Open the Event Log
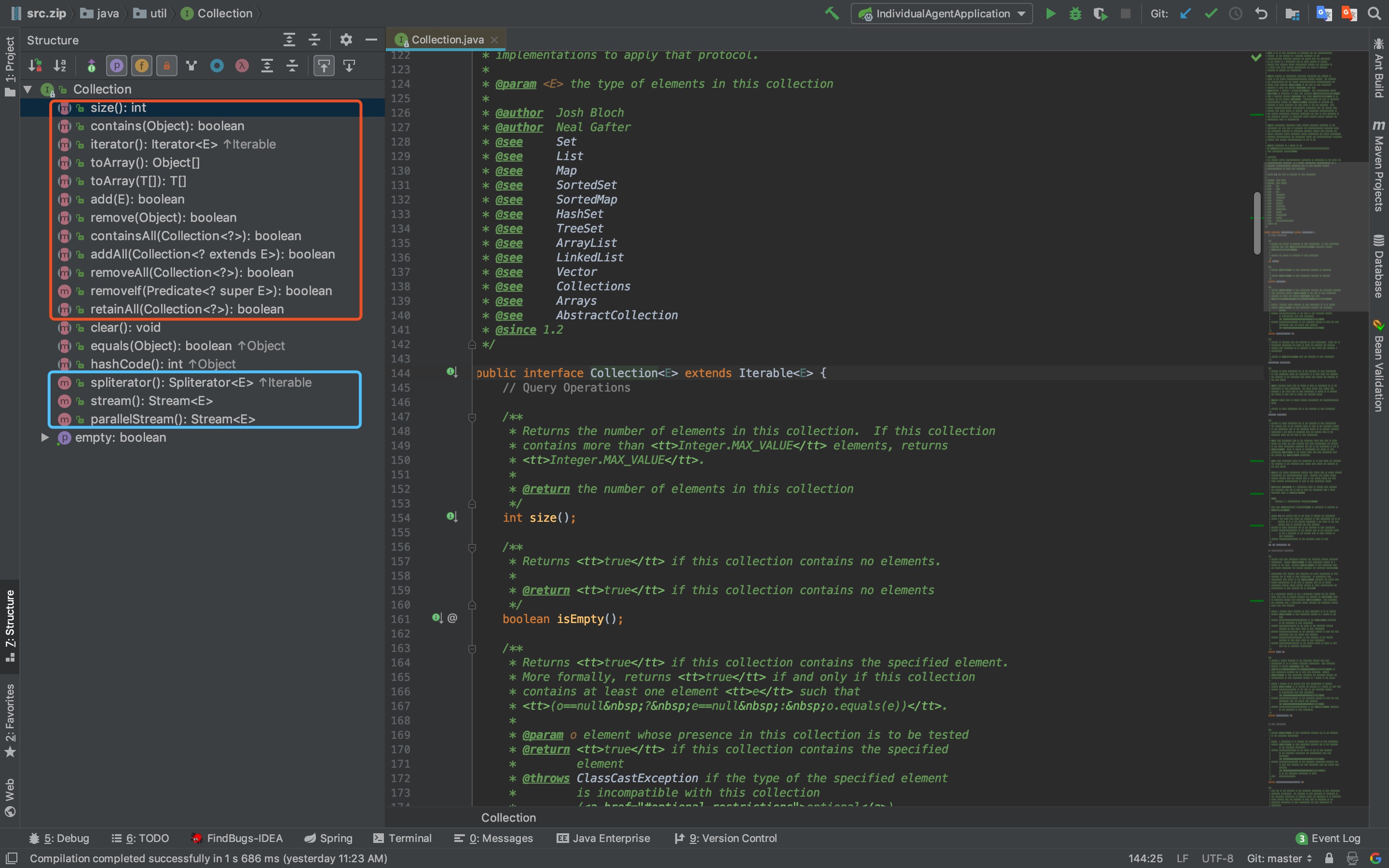This screenshot has height=868, width=1389. coord(1328,838)
